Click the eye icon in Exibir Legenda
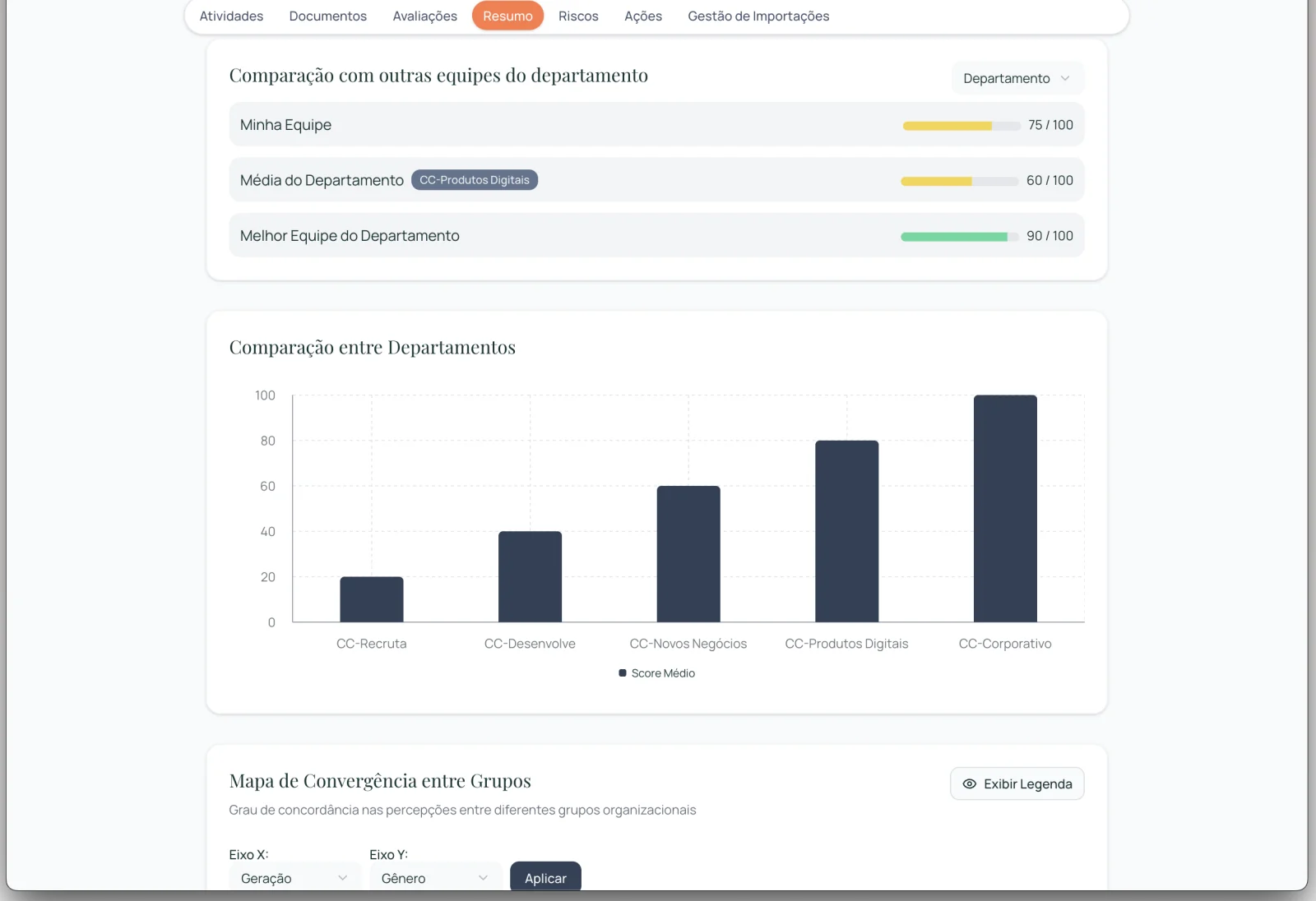Viewport: 1316px width, 901px height. [x=969, y=783]
